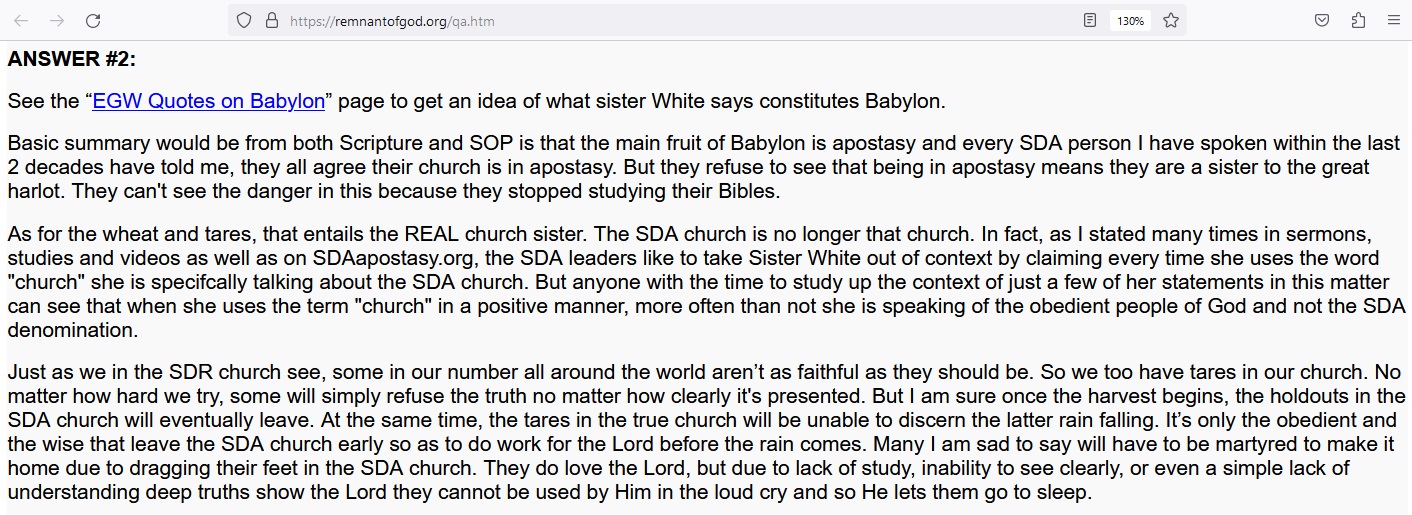The width and height of the screenshot is (1412, 515).
Task: Reload the current page
Action: (93, 20)
